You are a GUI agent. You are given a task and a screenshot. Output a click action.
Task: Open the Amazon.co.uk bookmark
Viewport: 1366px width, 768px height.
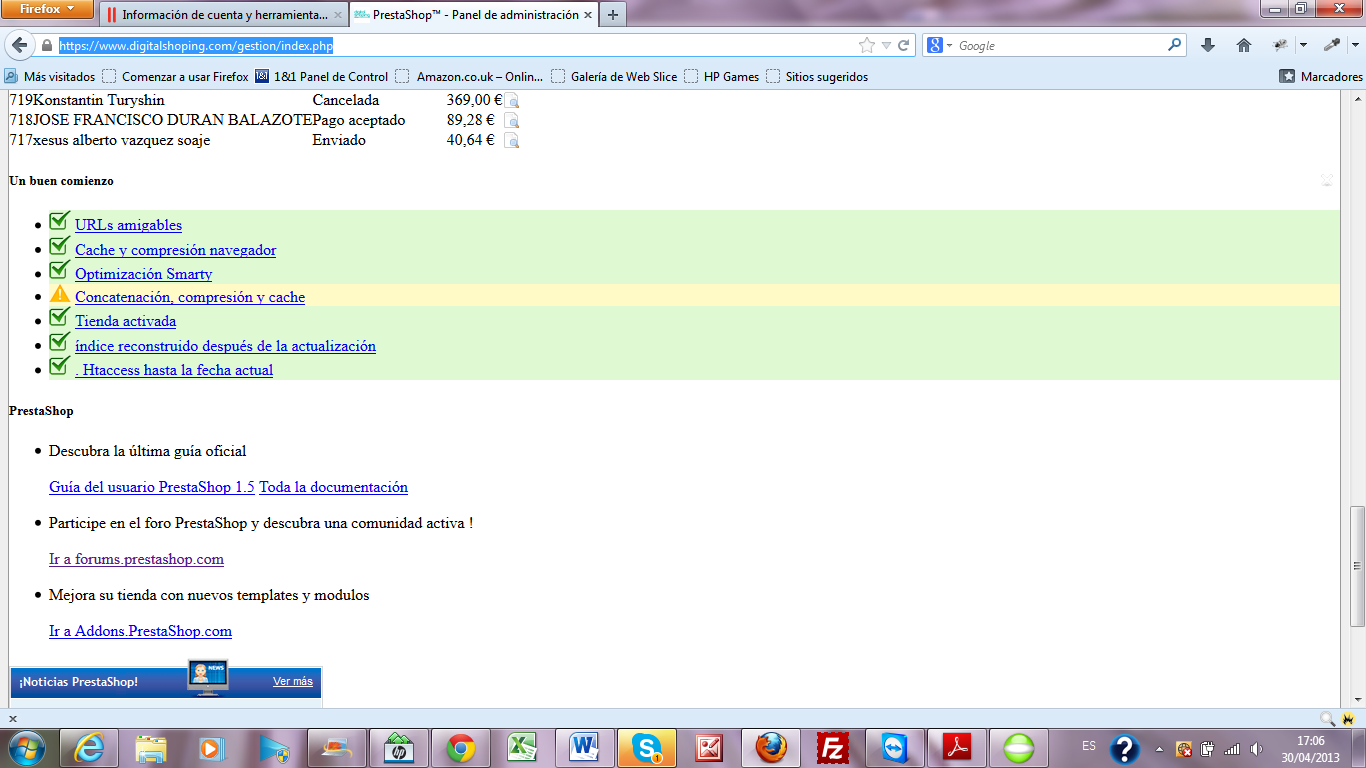click(x=469, y=77)
